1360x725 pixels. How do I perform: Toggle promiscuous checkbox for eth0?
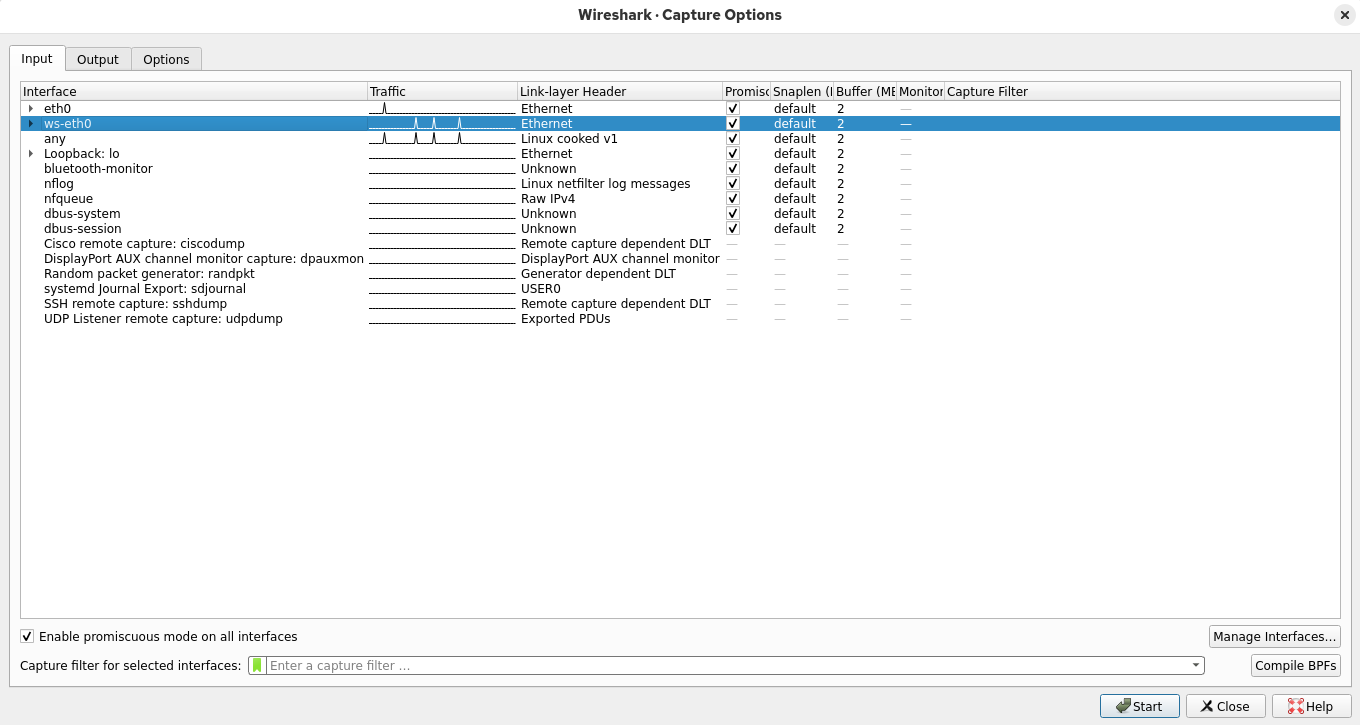pyautogui.click(x=733, y=108)
